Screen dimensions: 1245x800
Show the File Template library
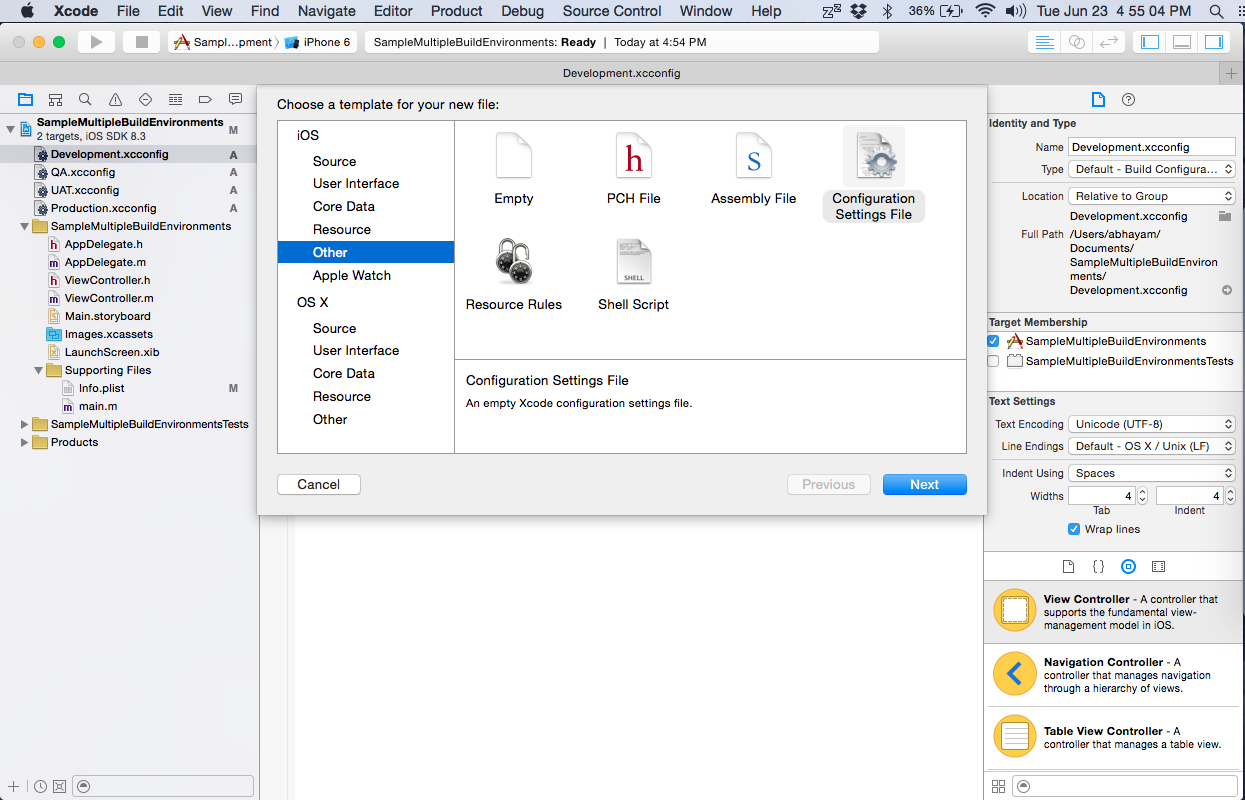(x=1068, y=566)
